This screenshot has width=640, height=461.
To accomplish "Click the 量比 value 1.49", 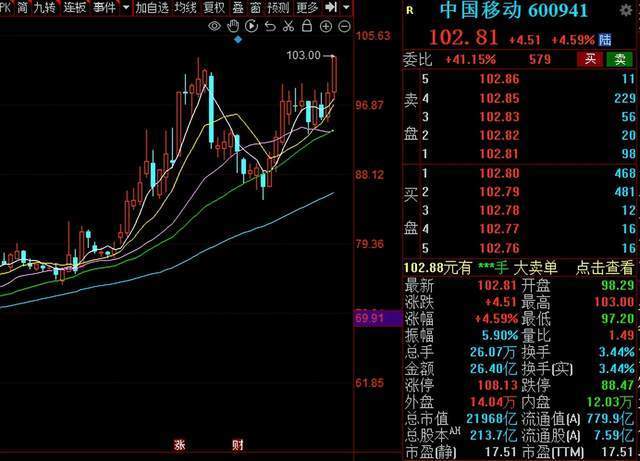I will pyautogui.click(x=622, y=335).
